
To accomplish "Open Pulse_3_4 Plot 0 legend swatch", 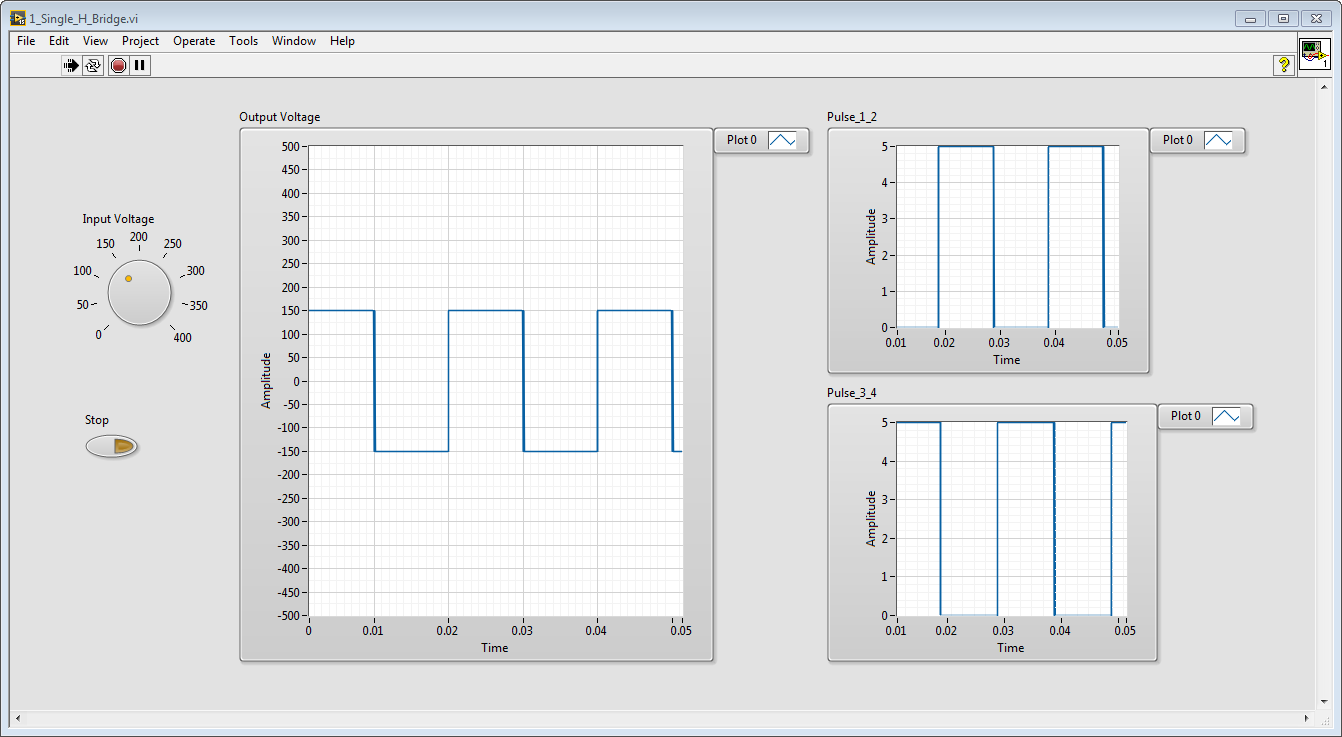I will tap(1226, 416).
